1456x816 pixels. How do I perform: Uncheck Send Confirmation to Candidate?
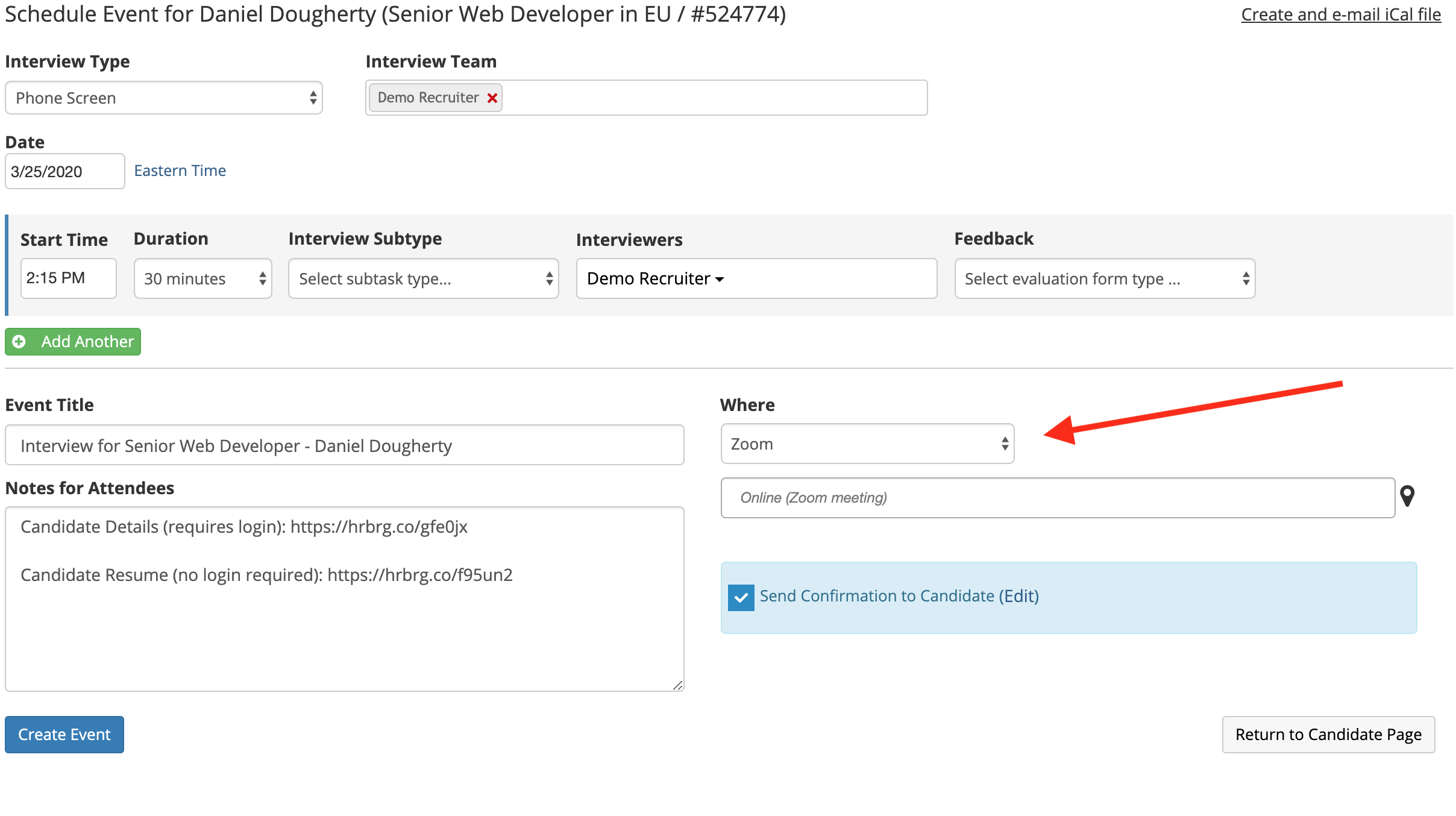tap(741, 597)
